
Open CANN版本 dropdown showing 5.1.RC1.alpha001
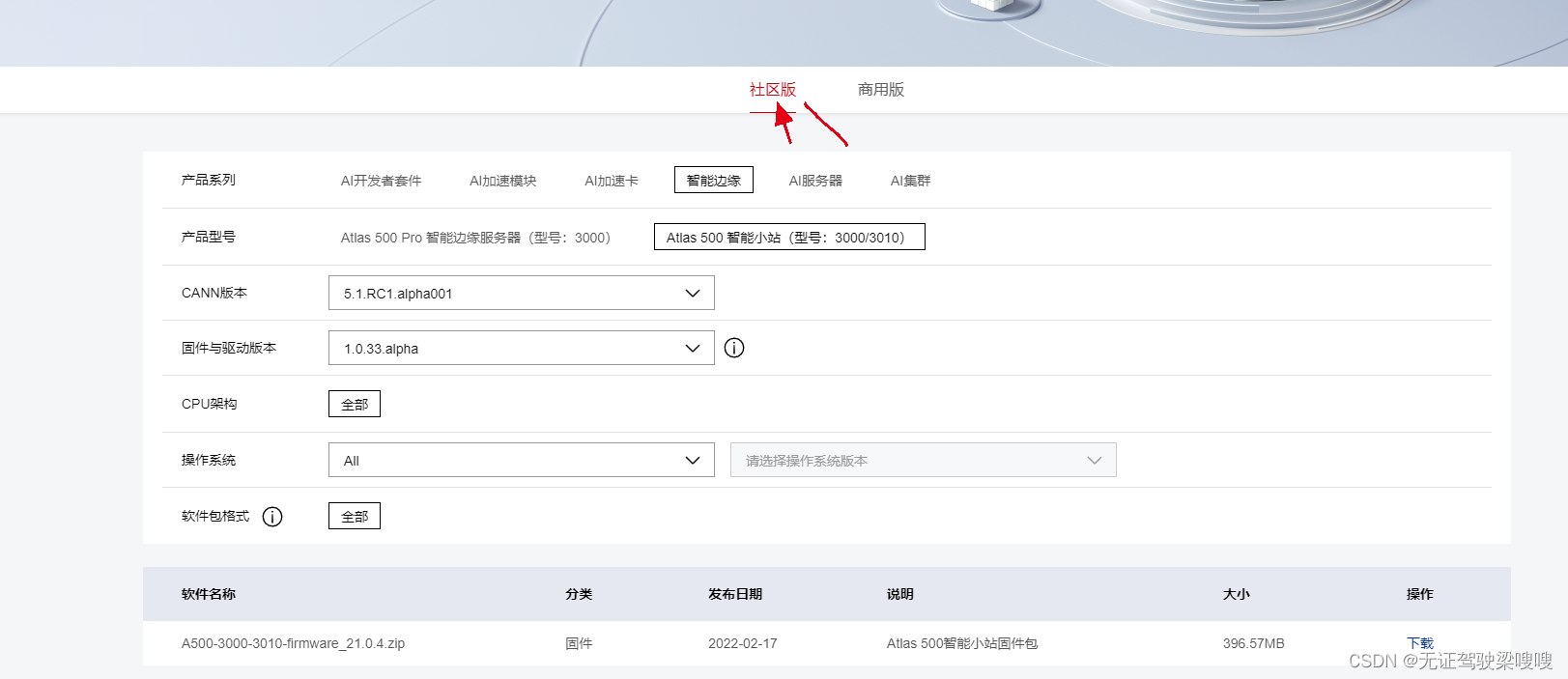(522, 293)
